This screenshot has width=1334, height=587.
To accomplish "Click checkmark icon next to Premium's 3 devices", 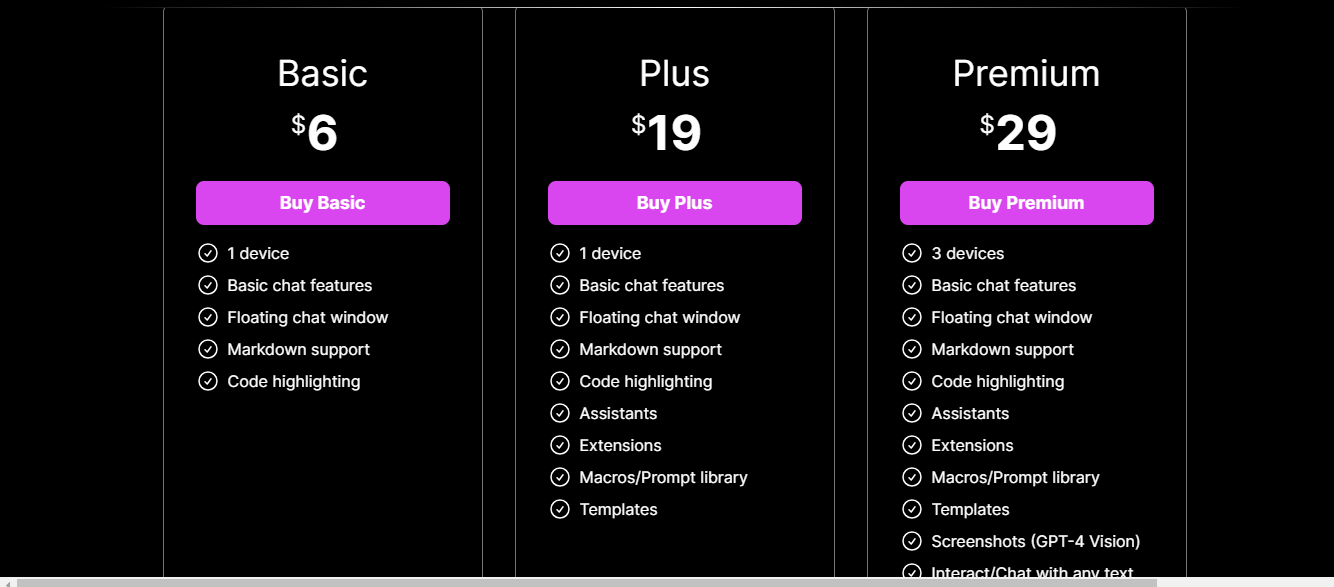I will tap(912, 253).
